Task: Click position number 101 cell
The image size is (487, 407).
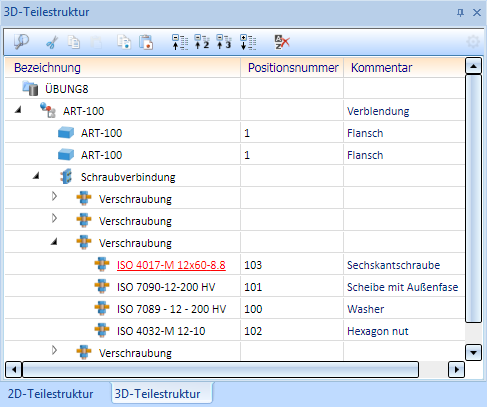Action: point(292,287)
